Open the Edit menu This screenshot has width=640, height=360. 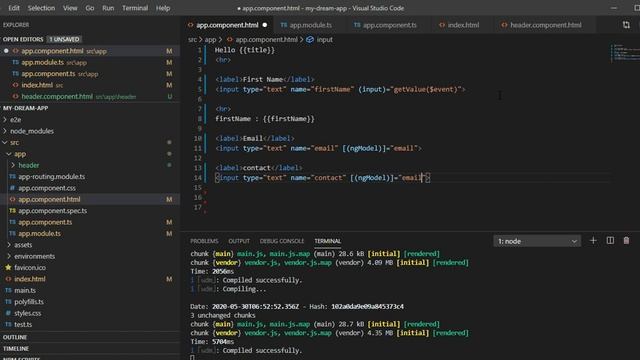coord(14,8)
